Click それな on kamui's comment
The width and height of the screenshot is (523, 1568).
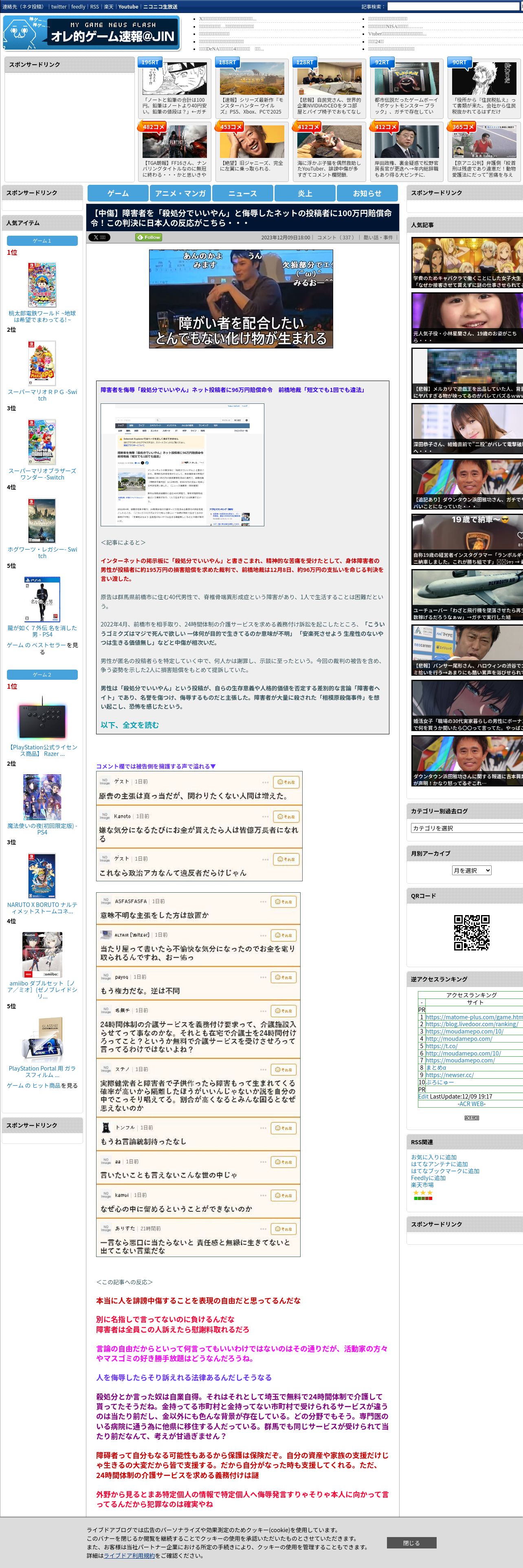point(284,1196)
